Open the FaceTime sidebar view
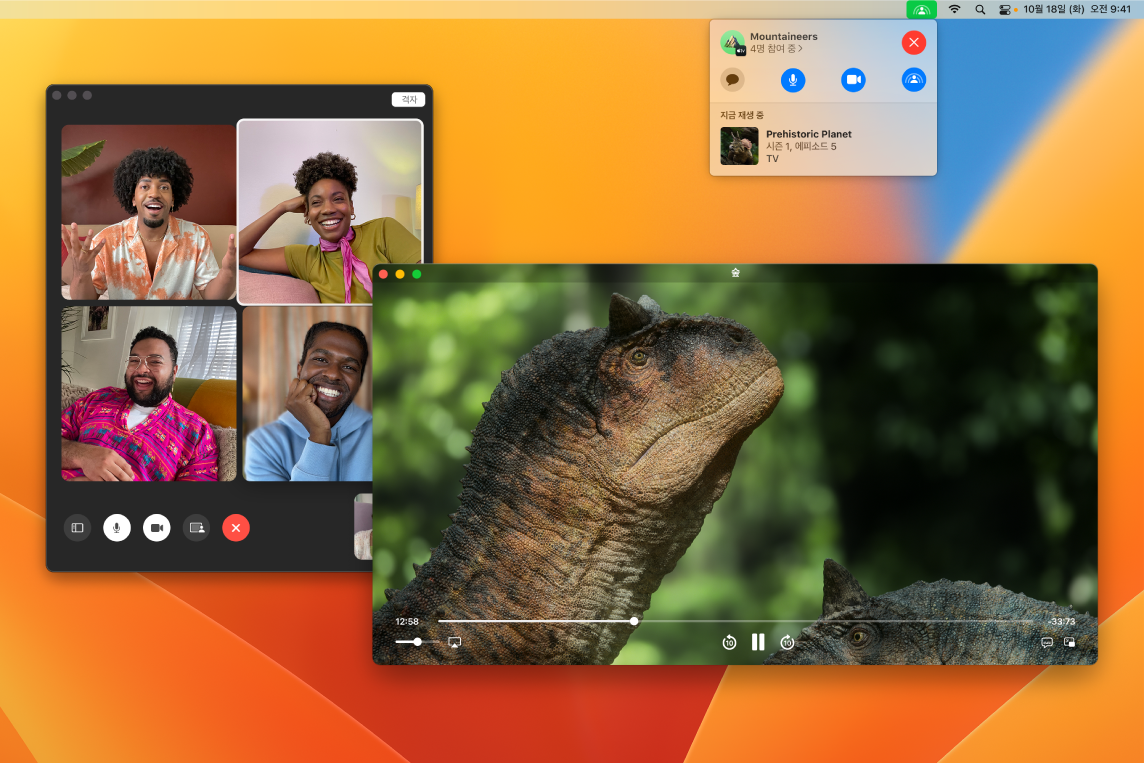Screen dimensions: 1144x763 [x=77, y=527]
